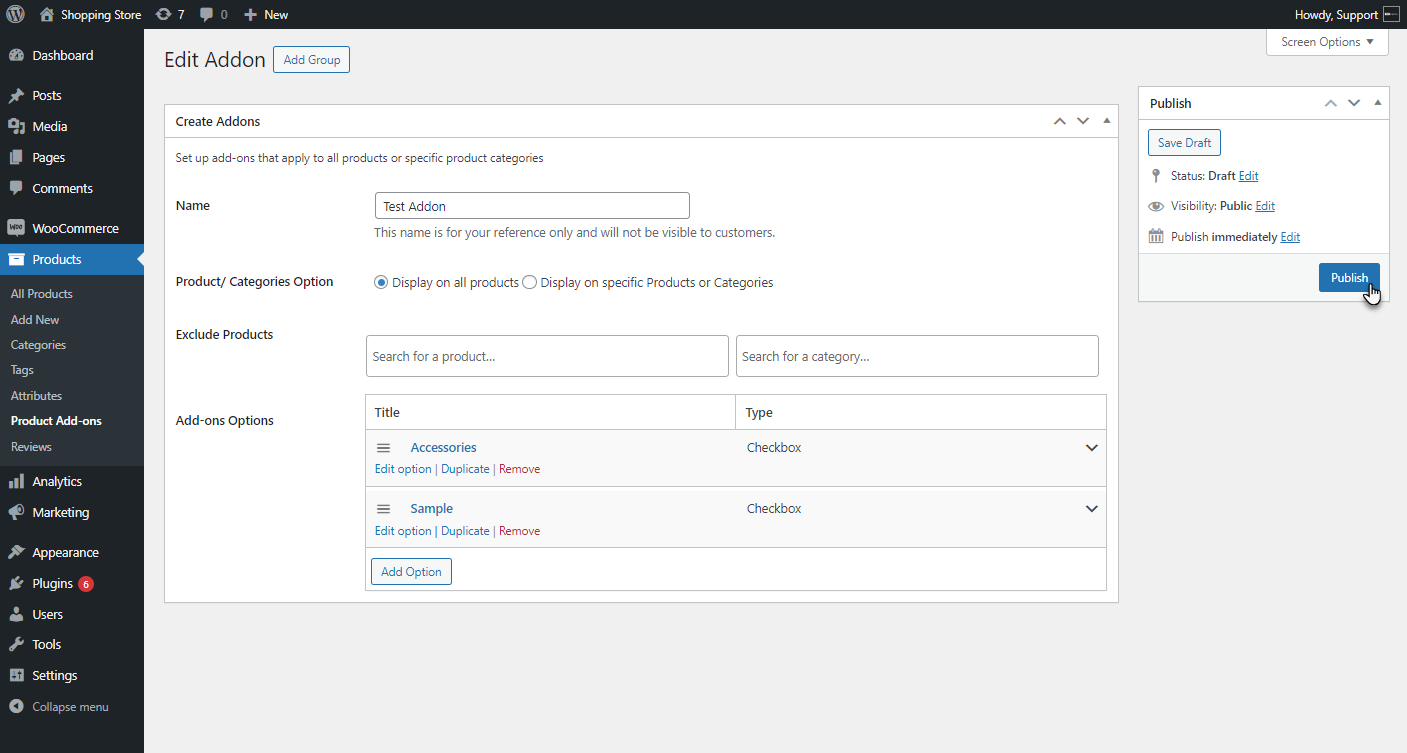Open Attributes submenu item
The height and width of the screenshot is (753, 1407).
pos(36,396)
